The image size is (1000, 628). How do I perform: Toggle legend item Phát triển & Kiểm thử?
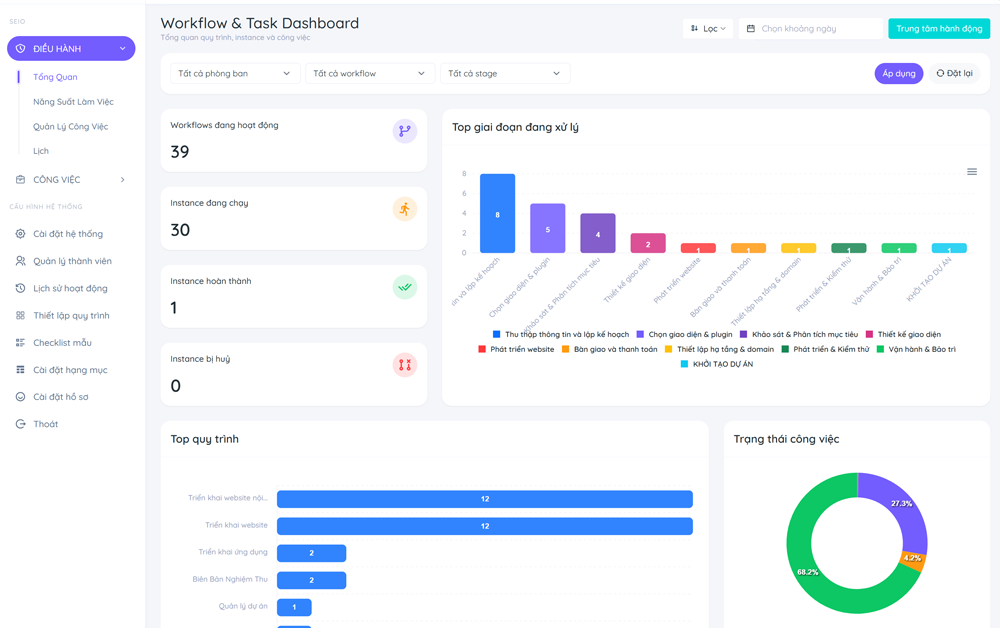(825, 349)
